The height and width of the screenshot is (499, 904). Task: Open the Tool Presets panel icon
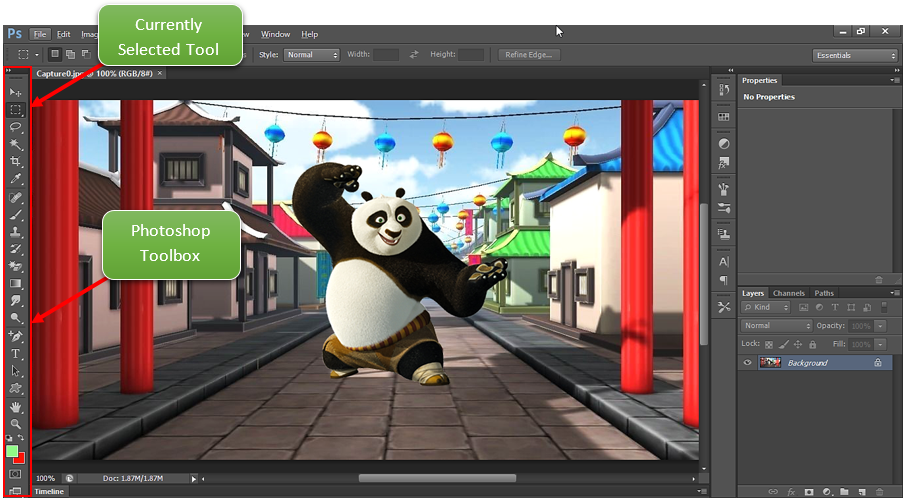point(724,307)
